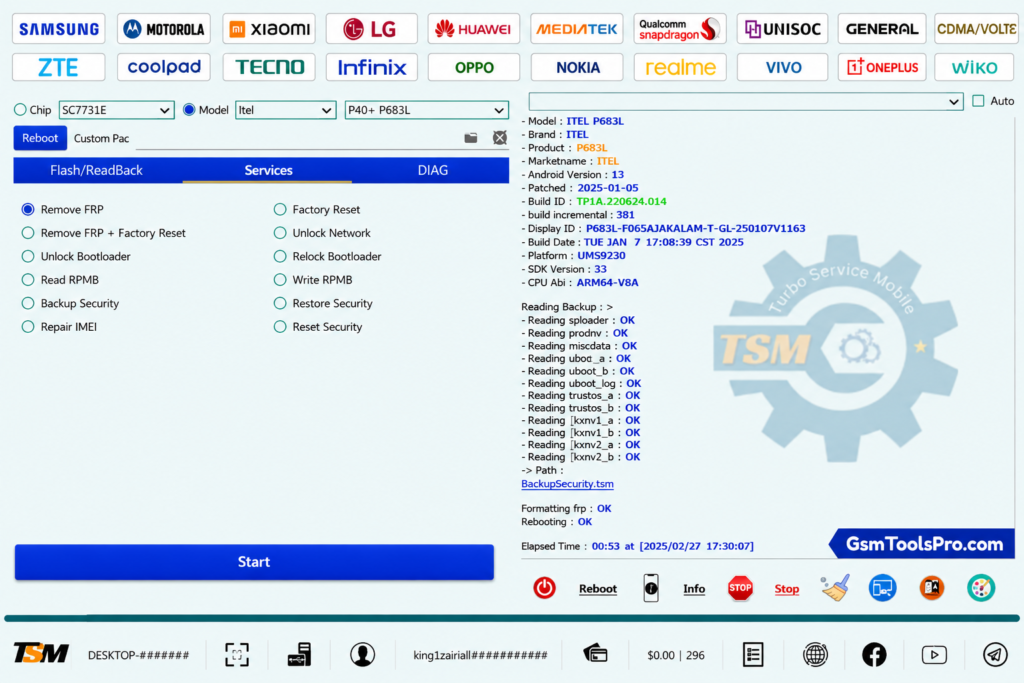Select the Coolpad brand logo

tap(164, 67)
